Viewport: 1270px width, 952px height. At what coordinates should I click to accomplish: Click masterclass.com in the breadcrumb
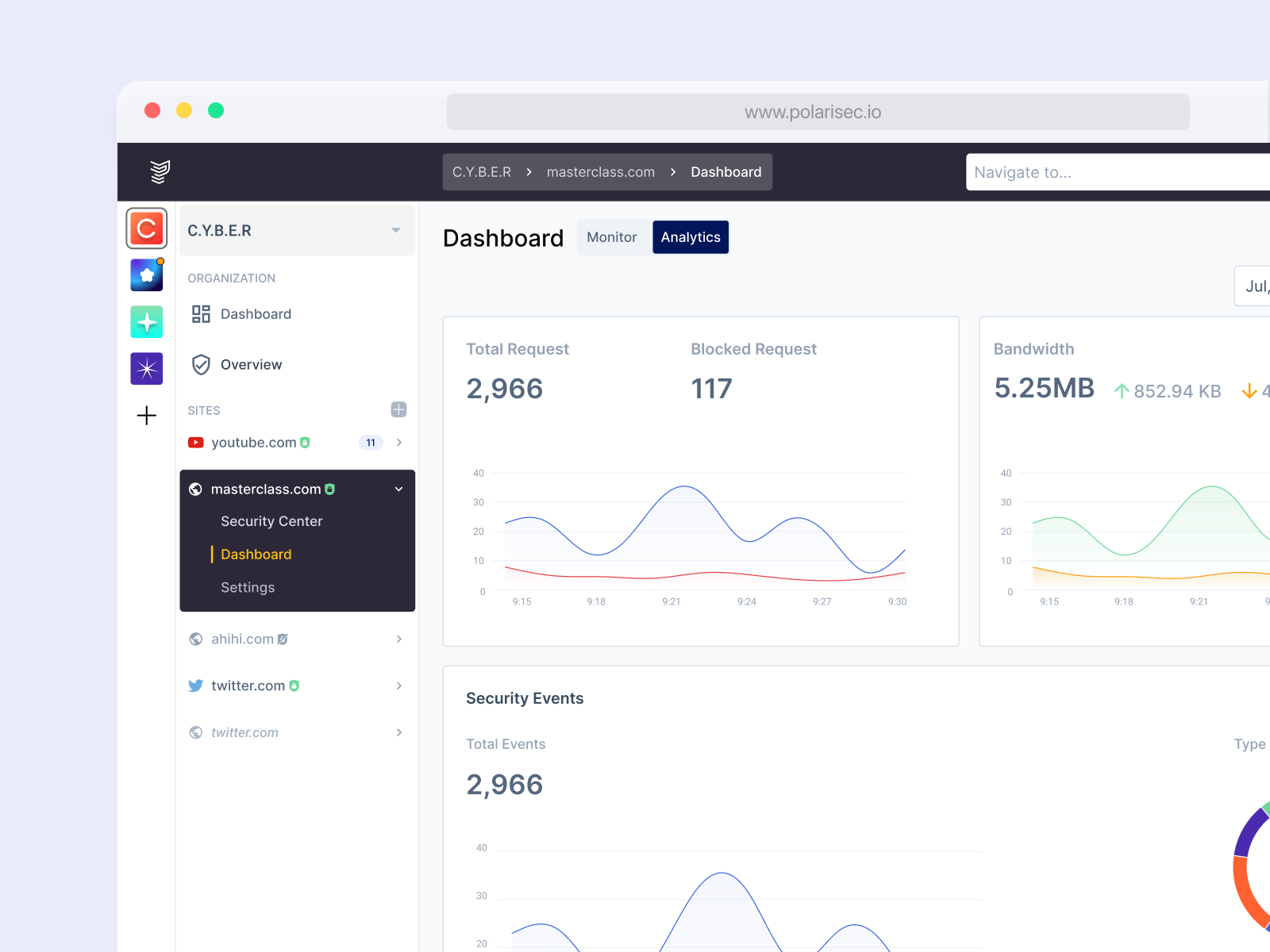601,172
